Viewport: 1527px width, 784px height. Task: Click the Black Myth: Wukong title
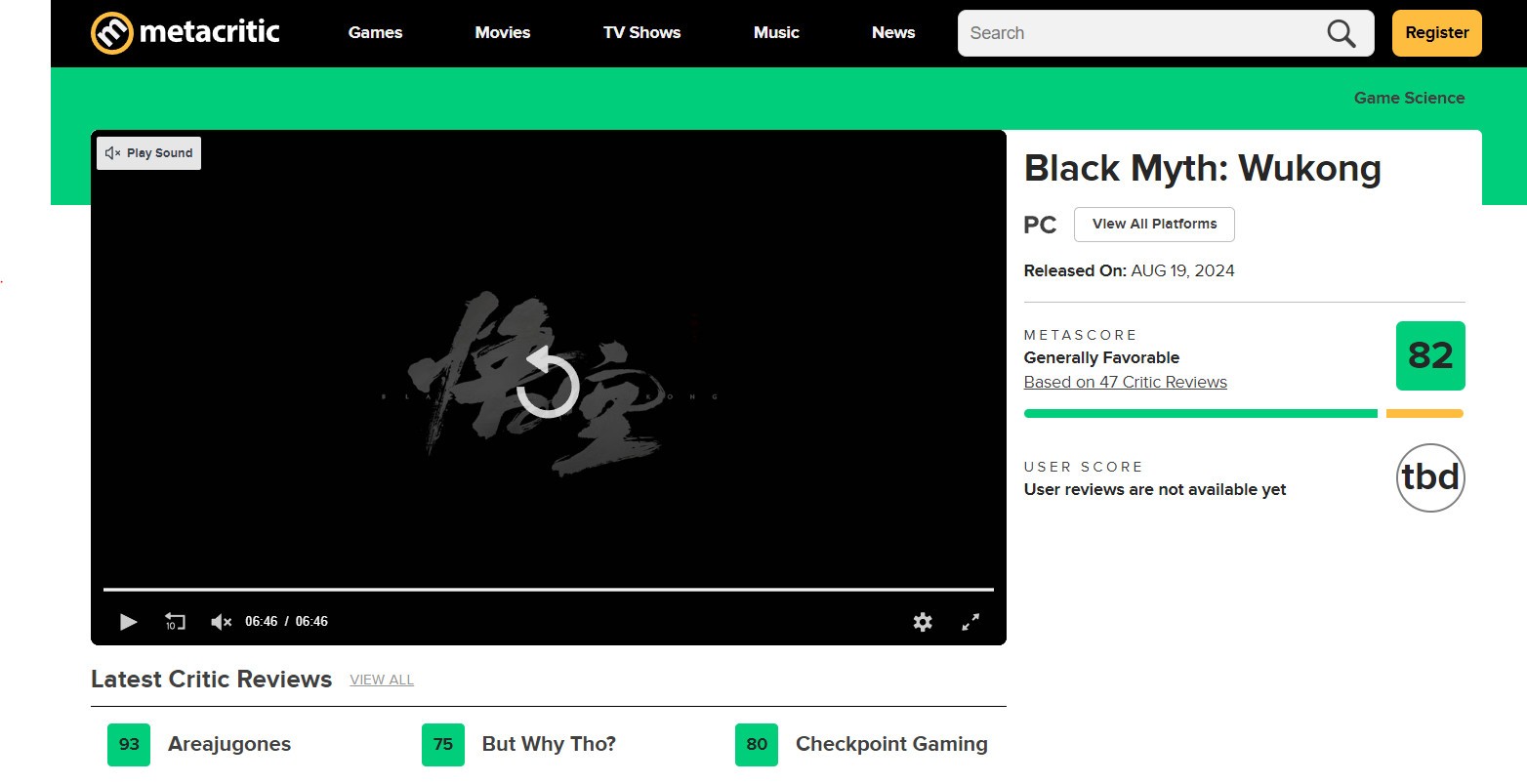[1202, 169]
